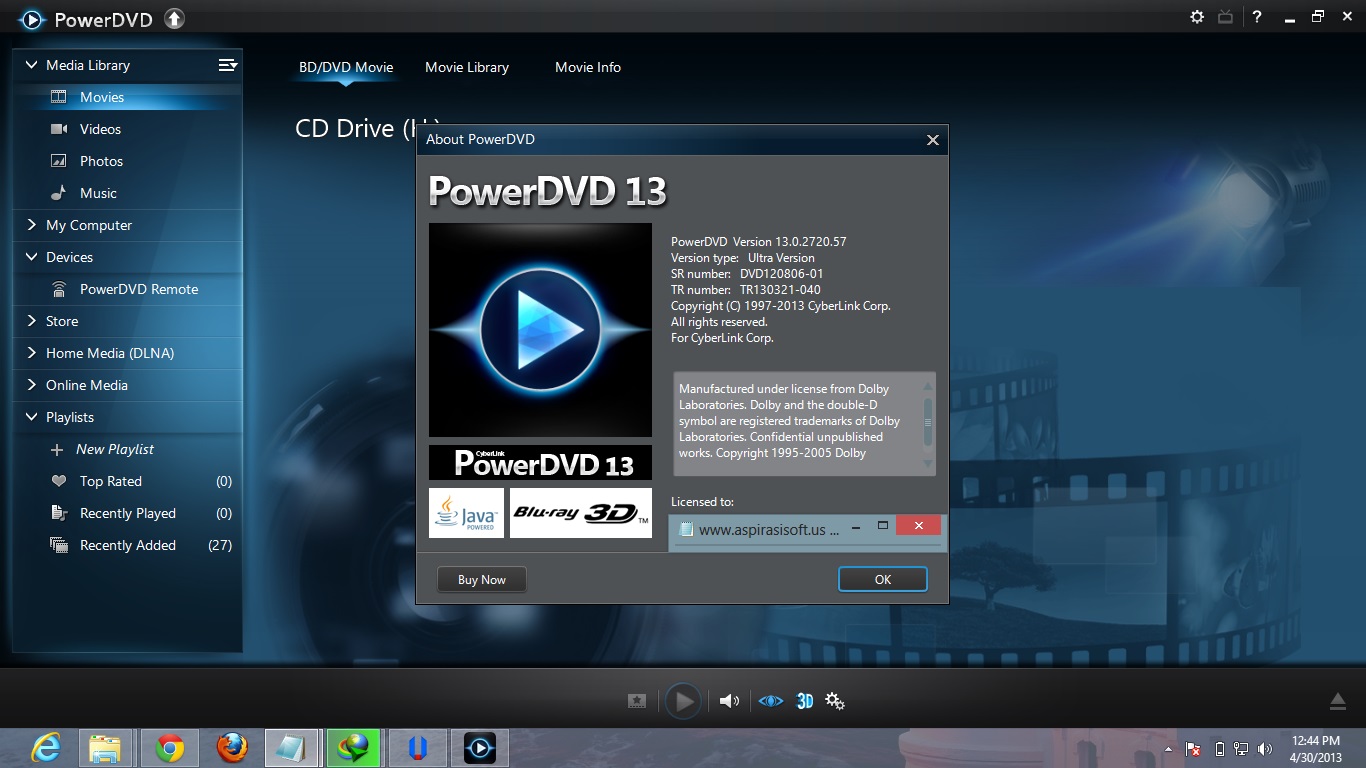This screenshot has width=1366, height=768.
Task: Click the Recently Played list icon
Action: [59, 513]
